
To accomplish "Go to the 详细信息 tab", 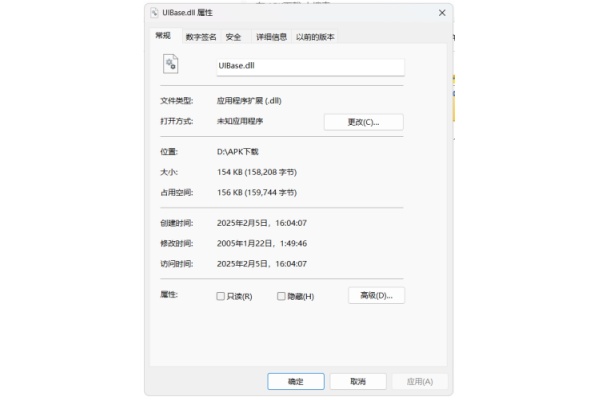I will click(x=270, y=37).
